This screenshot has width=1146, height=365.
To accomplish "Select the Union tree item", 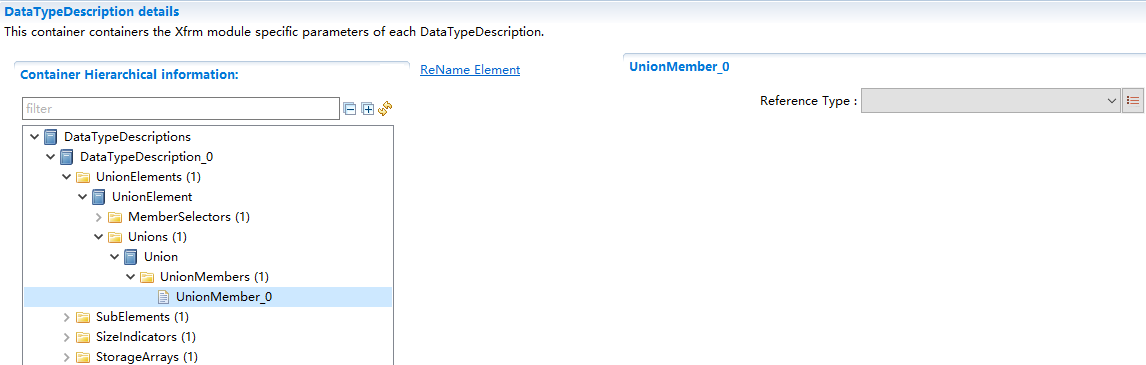I will (x=161, y=257).
